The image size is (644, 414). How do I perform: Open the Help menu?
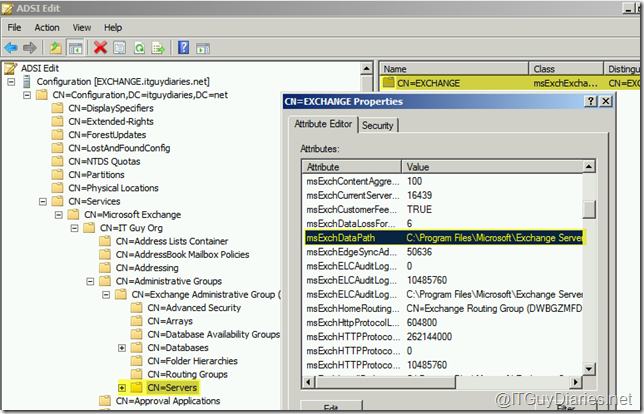[x=113, y=28]
